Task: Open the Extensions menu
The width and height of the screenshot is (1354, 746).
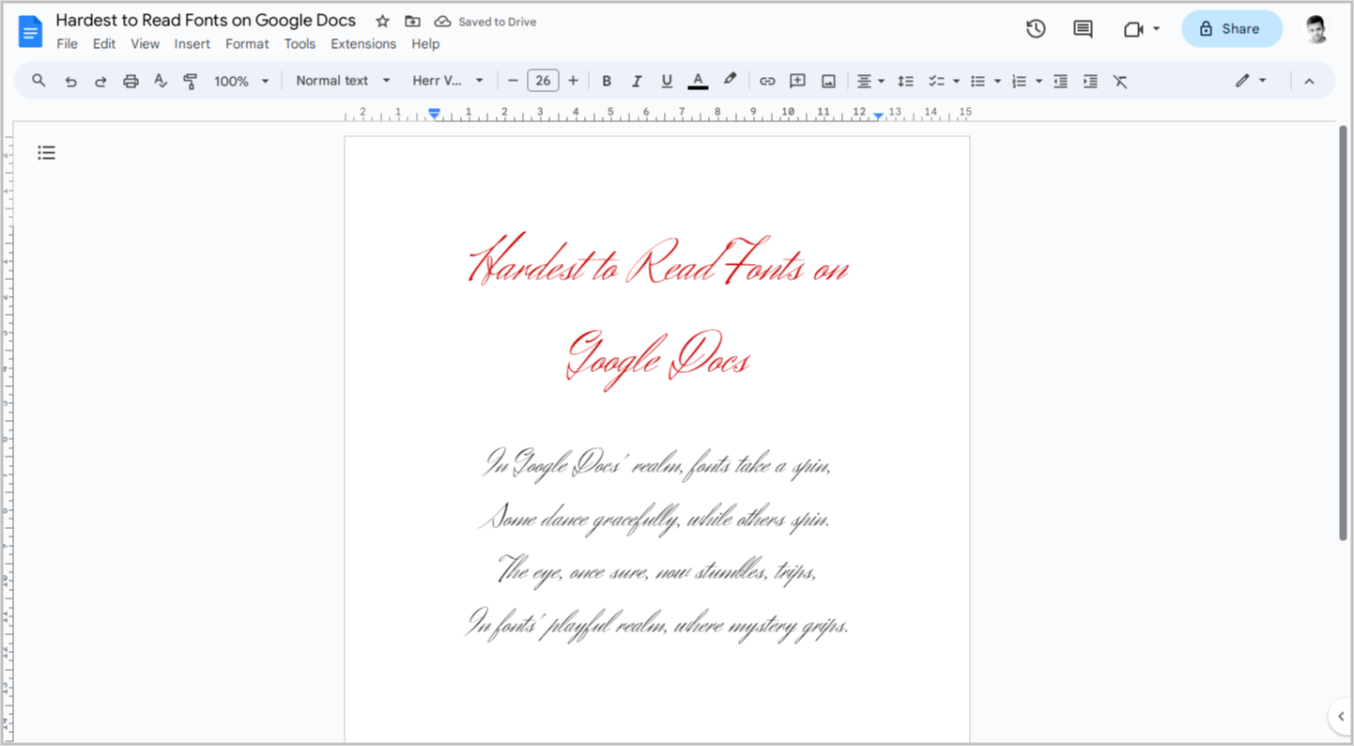Action: coord(363,44)
